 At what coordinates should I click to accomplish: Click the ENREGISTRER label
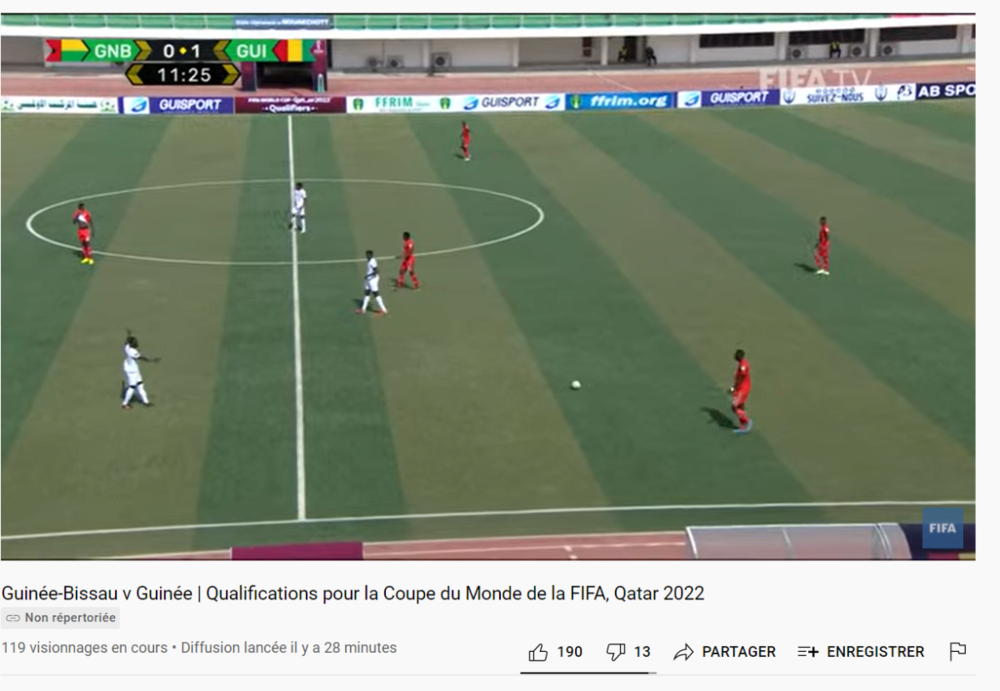coord(875,652)
